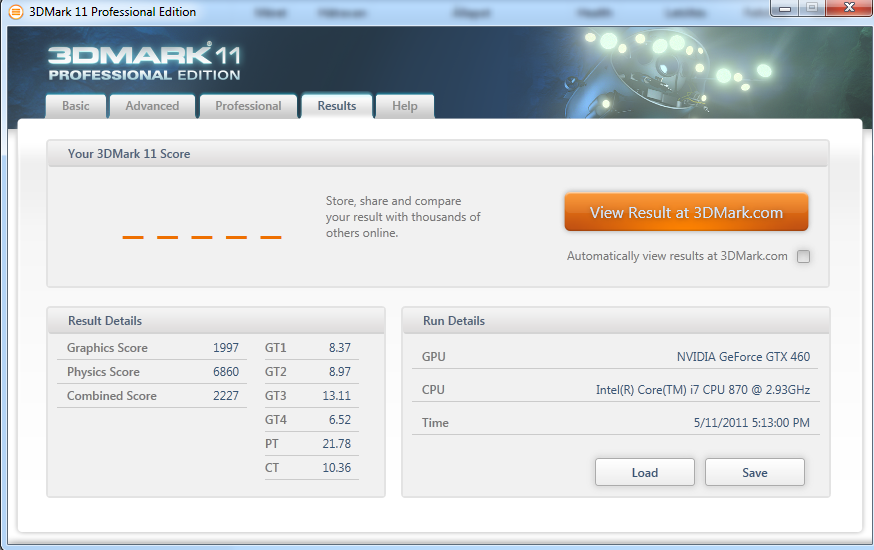
Task: Click the GT4 result 6.52
Action: pos(339,420)
